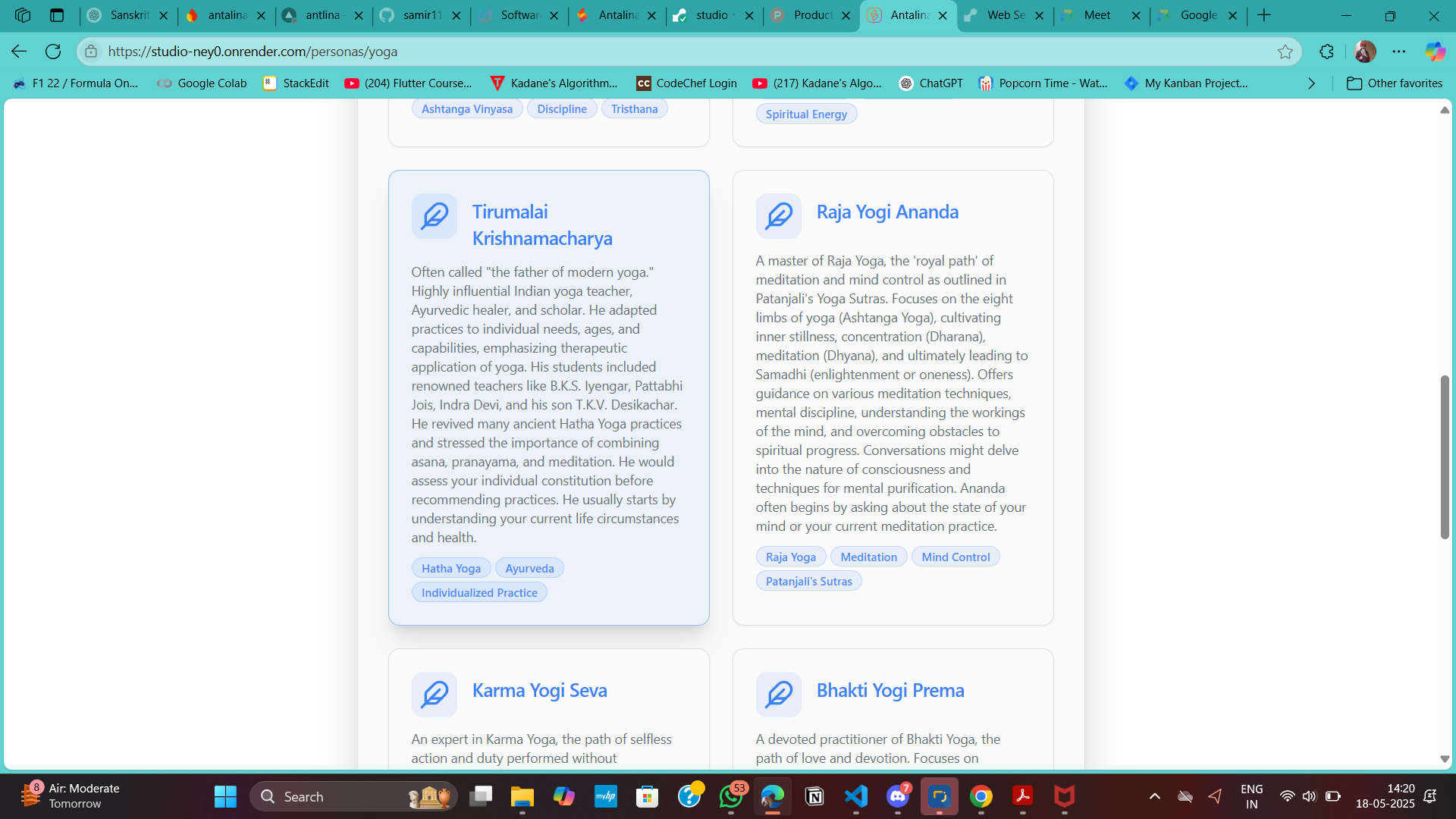This screenshot has width=1456, height=819.
Task: Click the feather icon beside Karma Yogi Seva
Action: pos(434,695)
